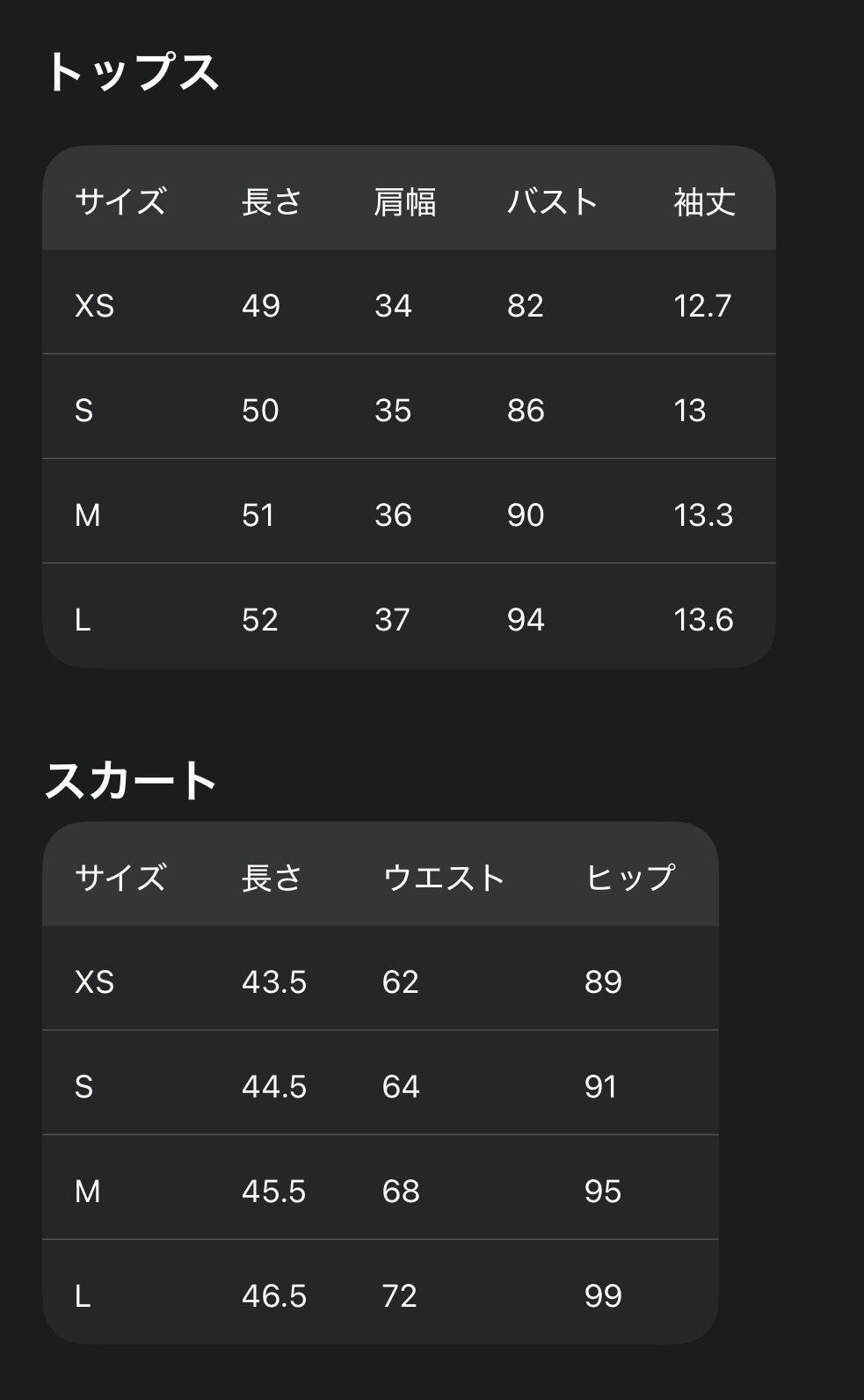Select the 13.6 sleeve length cell
Viewport: 864px width, 1400px height.
703,620
